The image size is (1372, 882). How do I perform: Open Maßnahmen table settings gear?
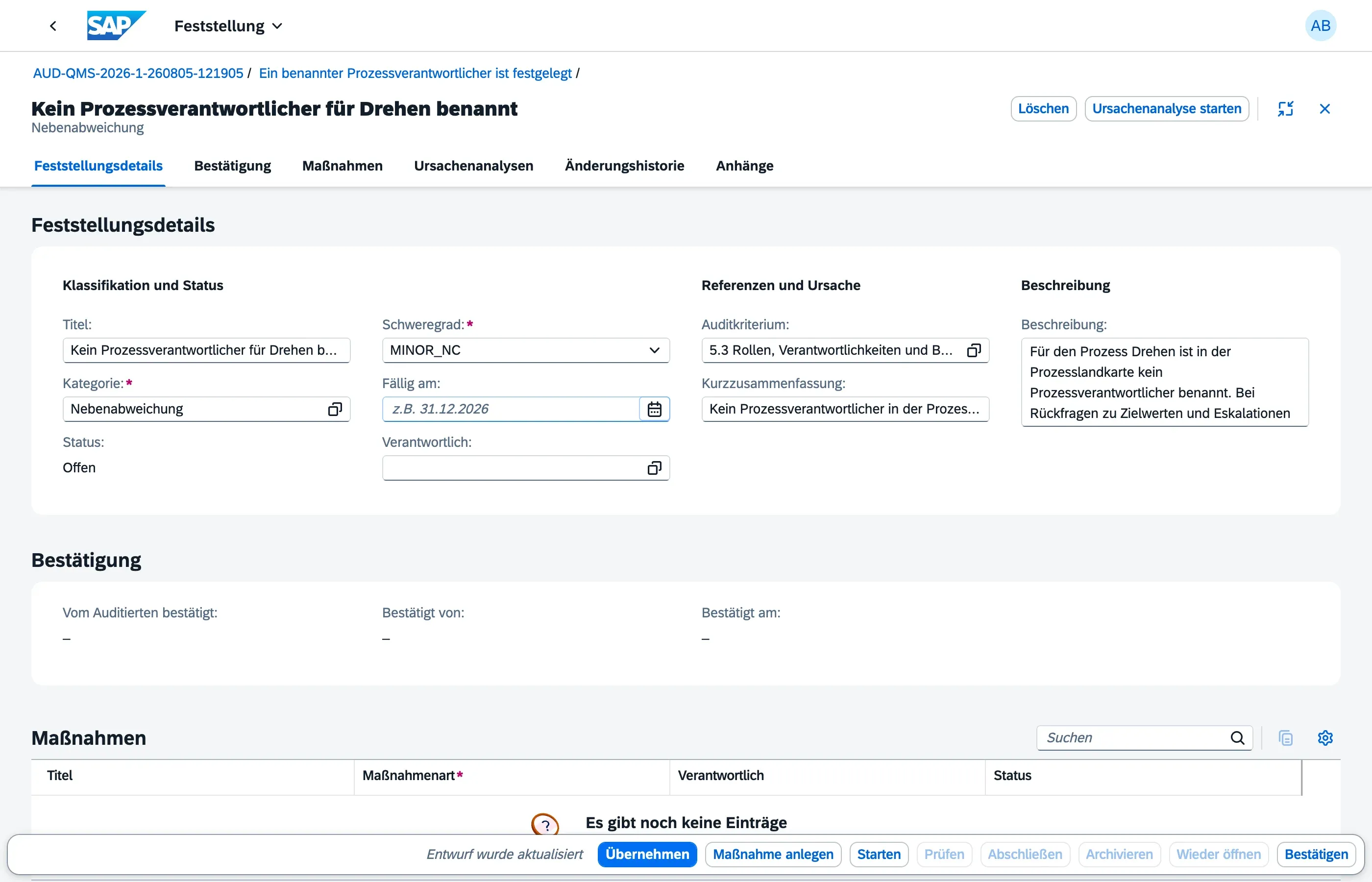[x=1325, y=737]
